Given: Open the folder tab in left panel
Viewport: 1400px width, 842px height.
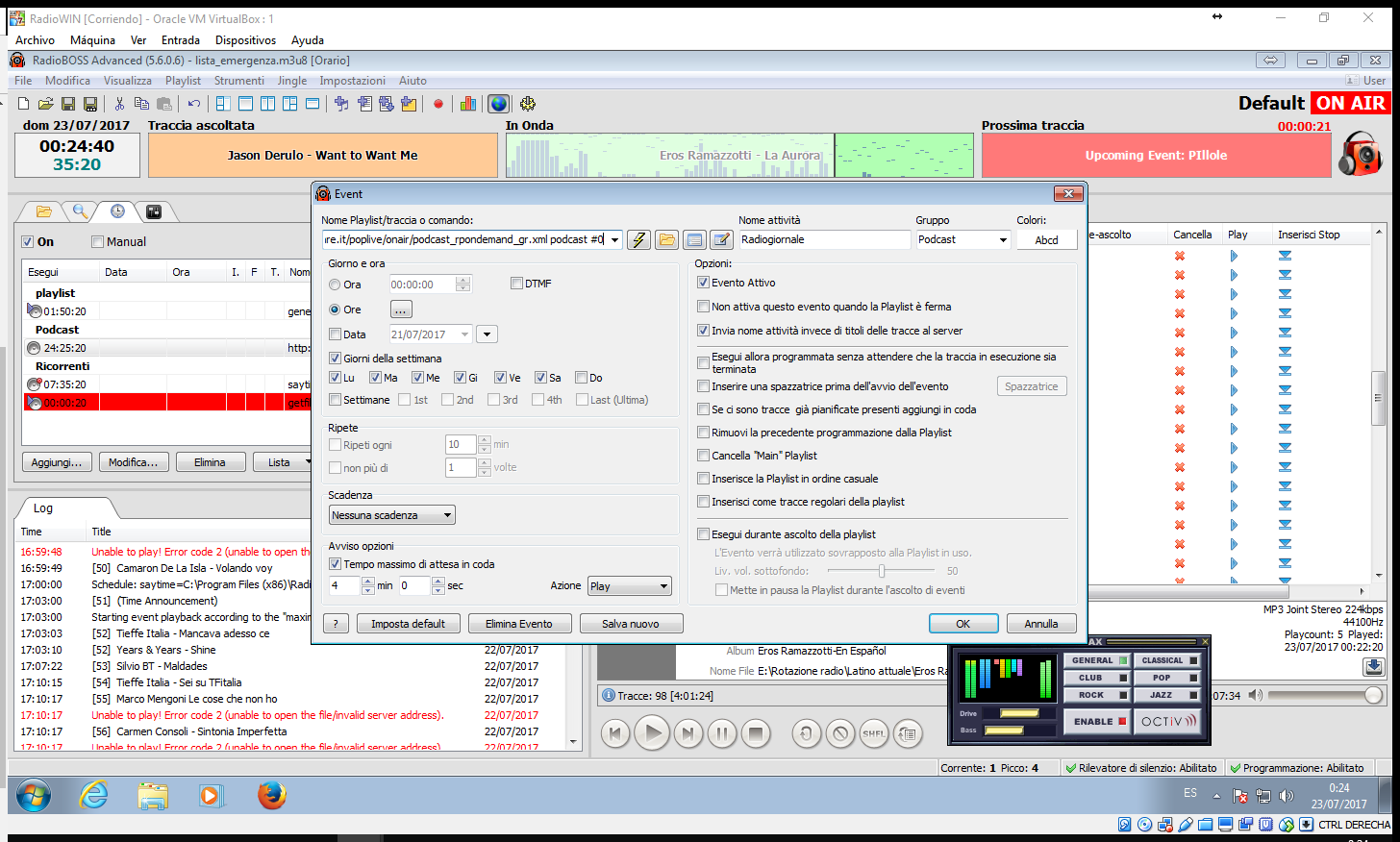Looking at the screenshot, I should 43,211.
